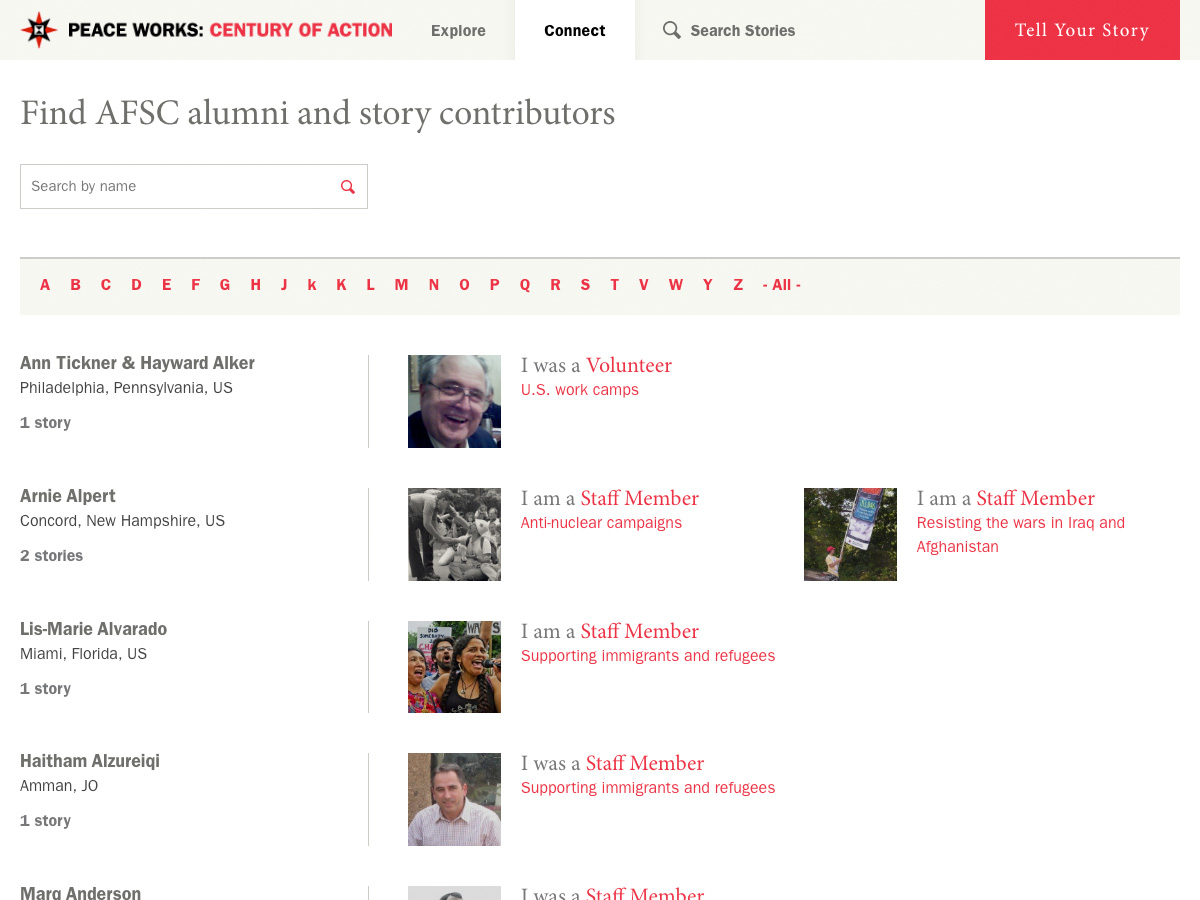Screen dimensions: 1200x900
Task: Open Lis-Marie Alvarado's story photo
Action: tap(454, 667)
